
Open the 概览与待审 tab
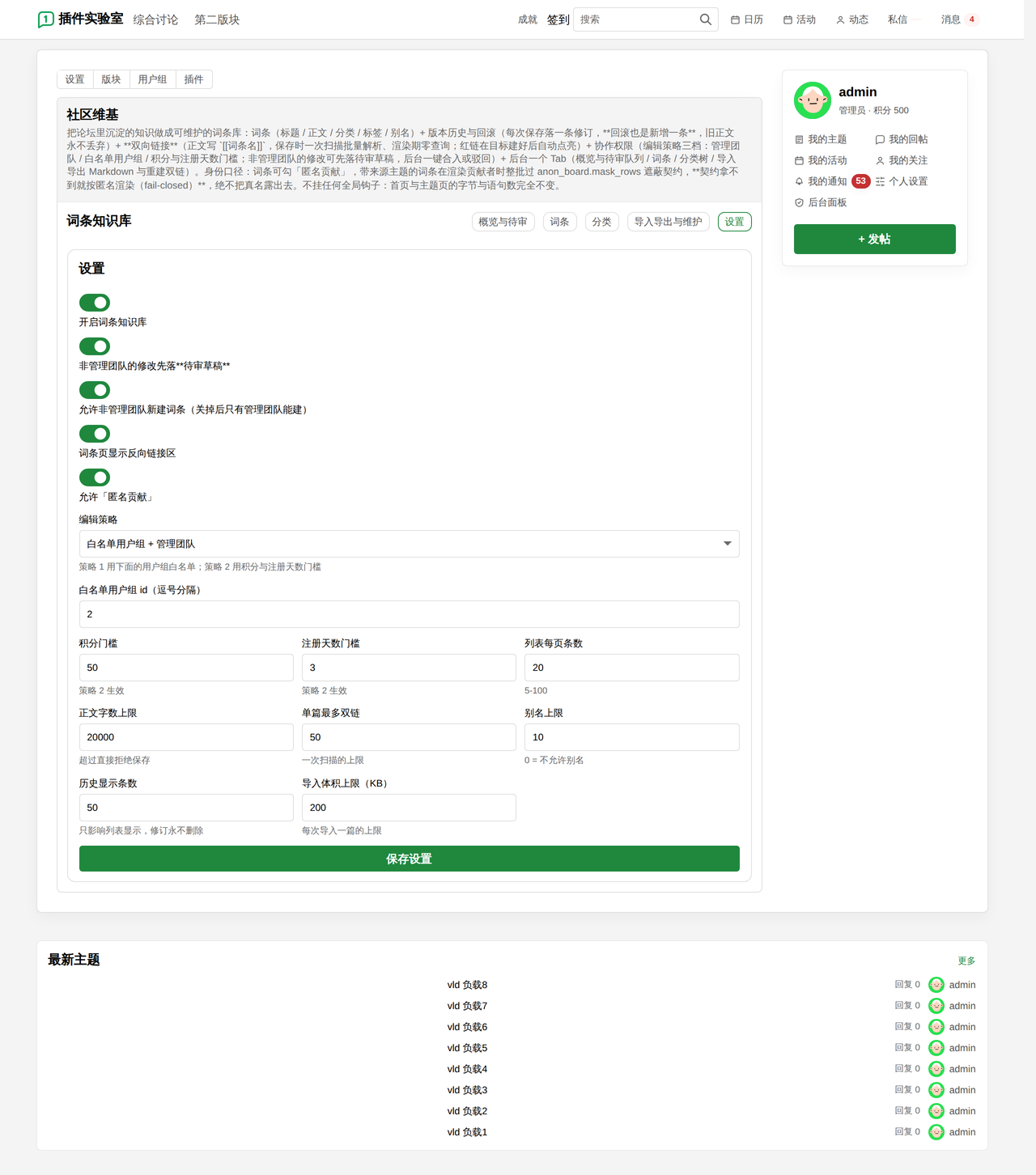click(x=503, y=222)
